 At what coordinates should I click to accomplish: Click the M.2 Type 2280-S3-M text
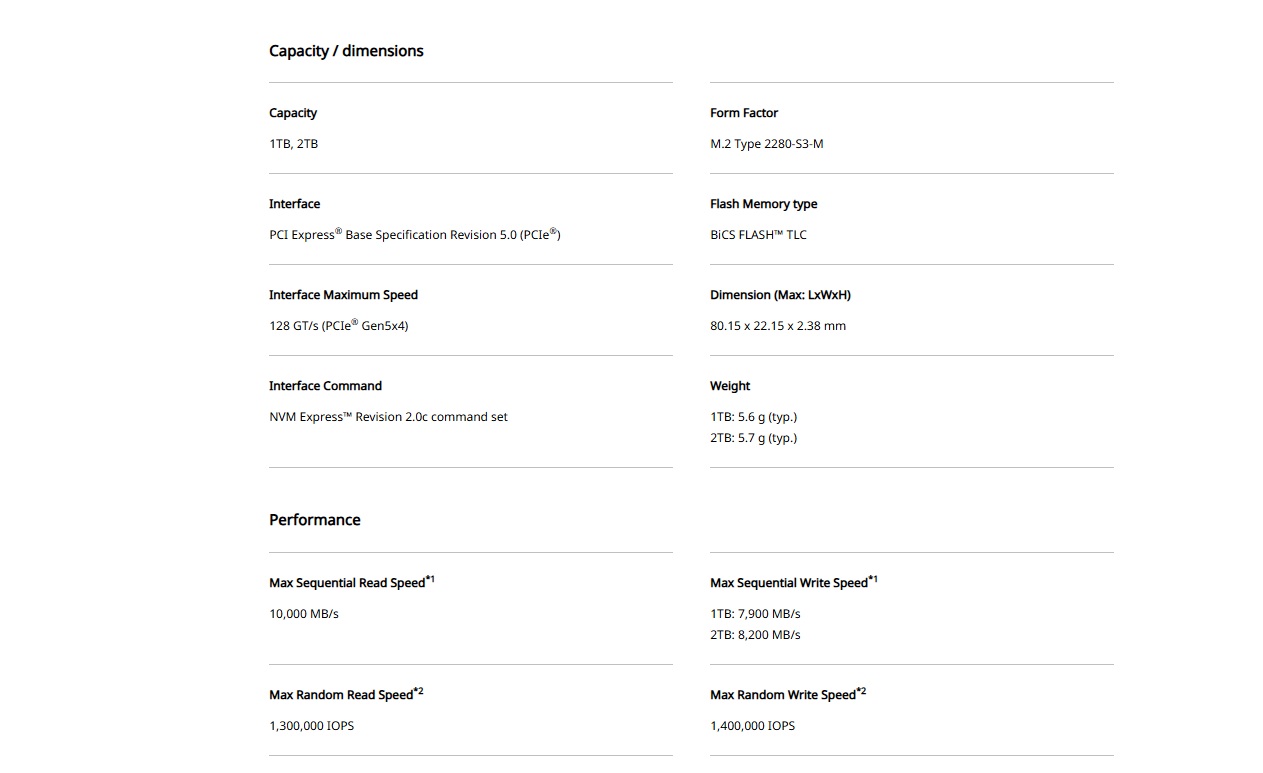(766, 144)
